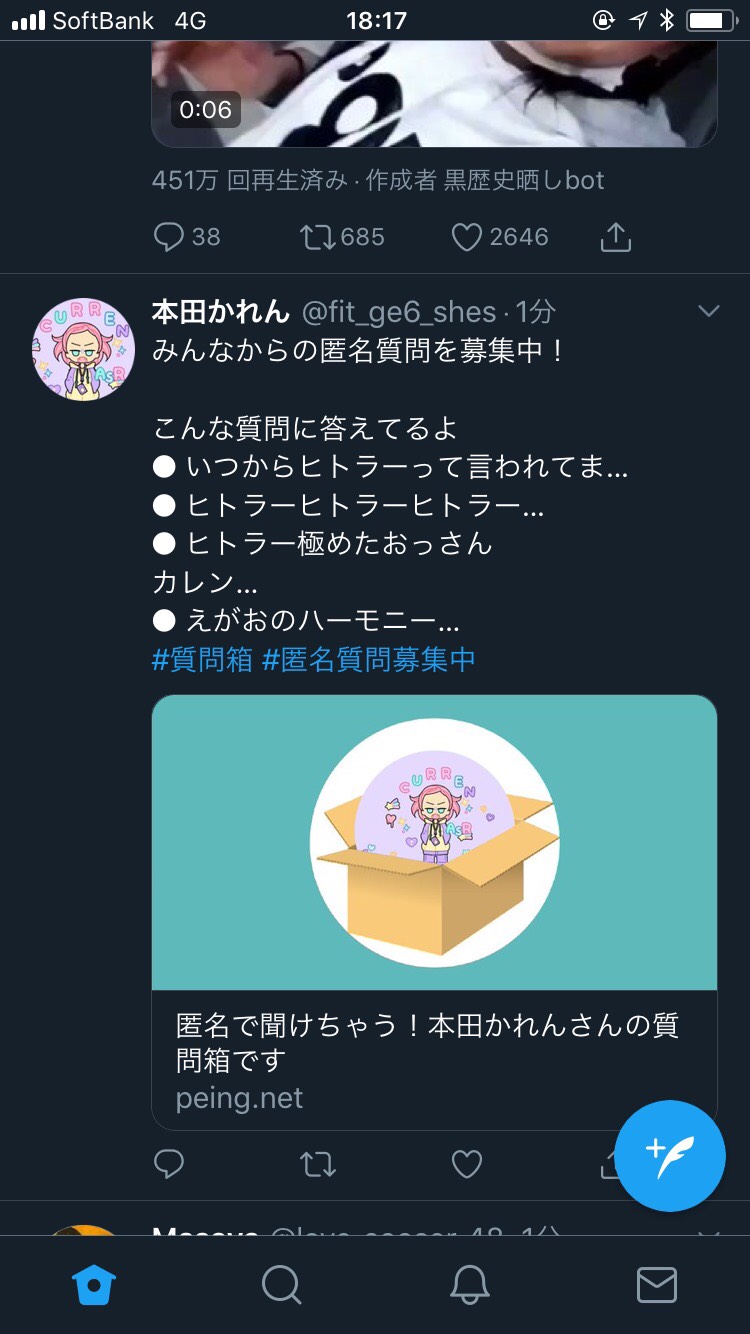Open the @fit_ge6_shes username handle
The width and height of the screenshot is (750, 1334).
click(399, 312)
